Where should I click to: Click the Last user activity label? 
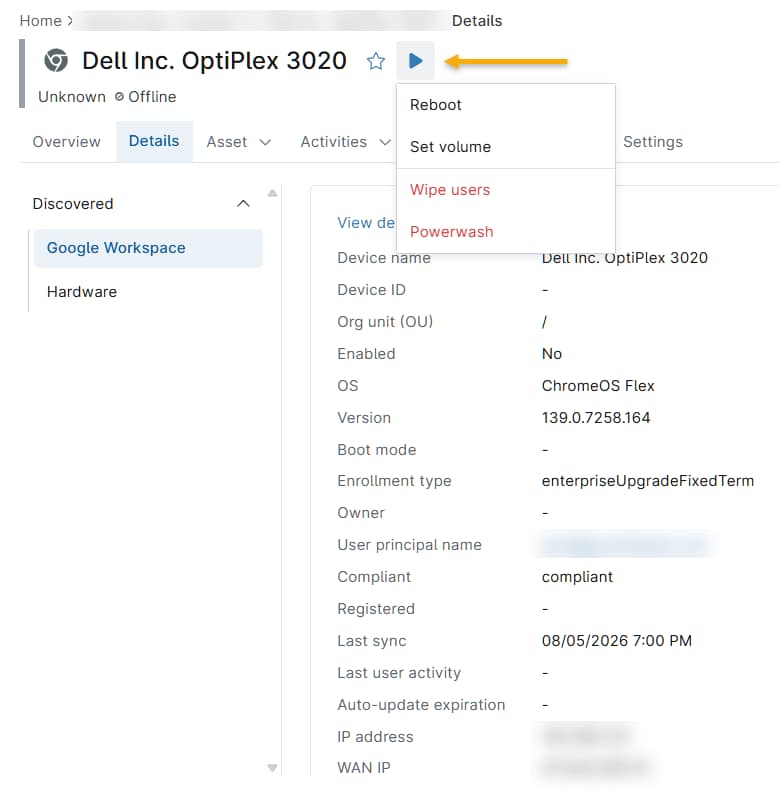point(399,673)
